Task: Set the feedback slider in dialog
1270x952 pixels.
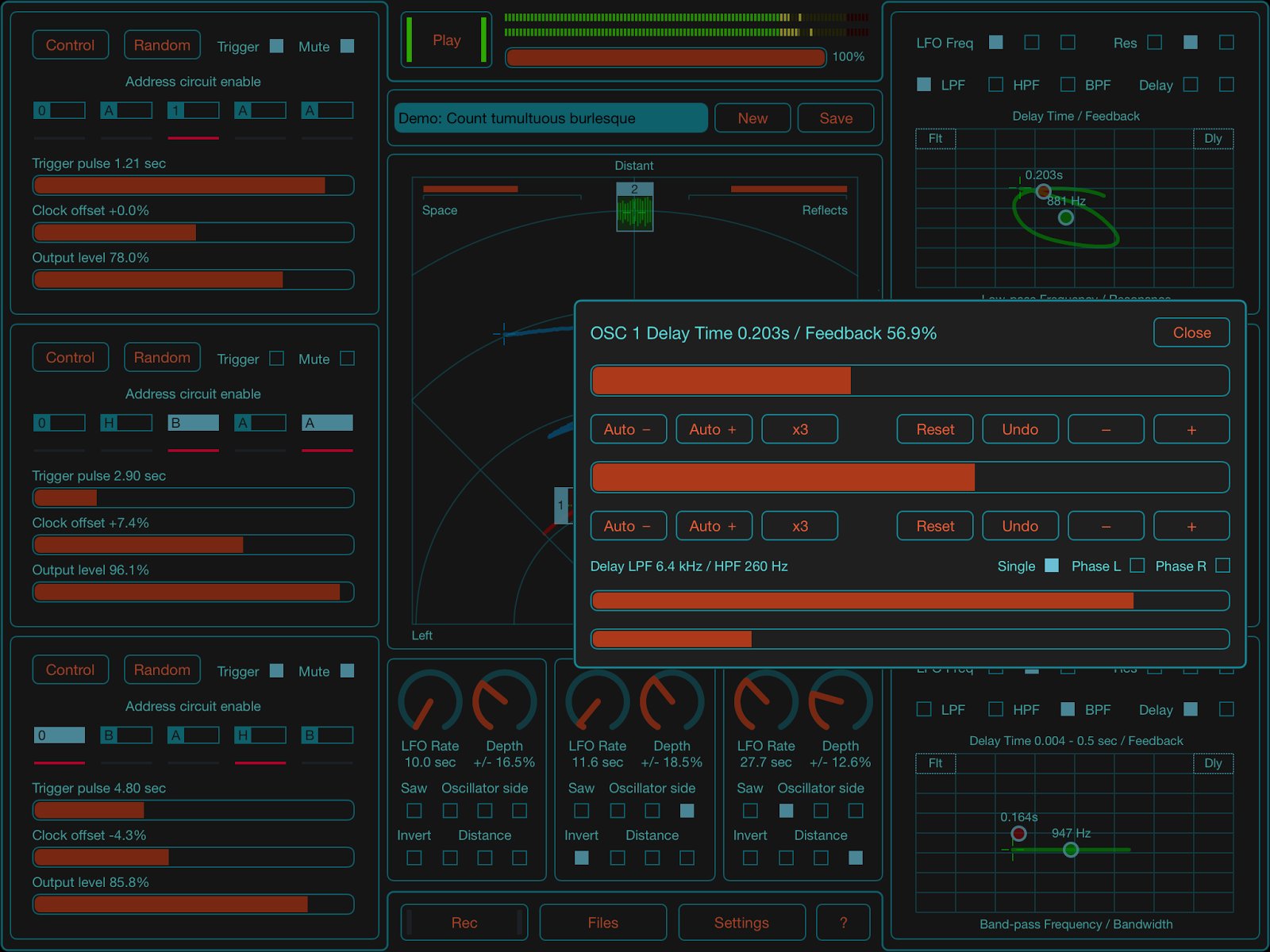Action: coord(910,478)
